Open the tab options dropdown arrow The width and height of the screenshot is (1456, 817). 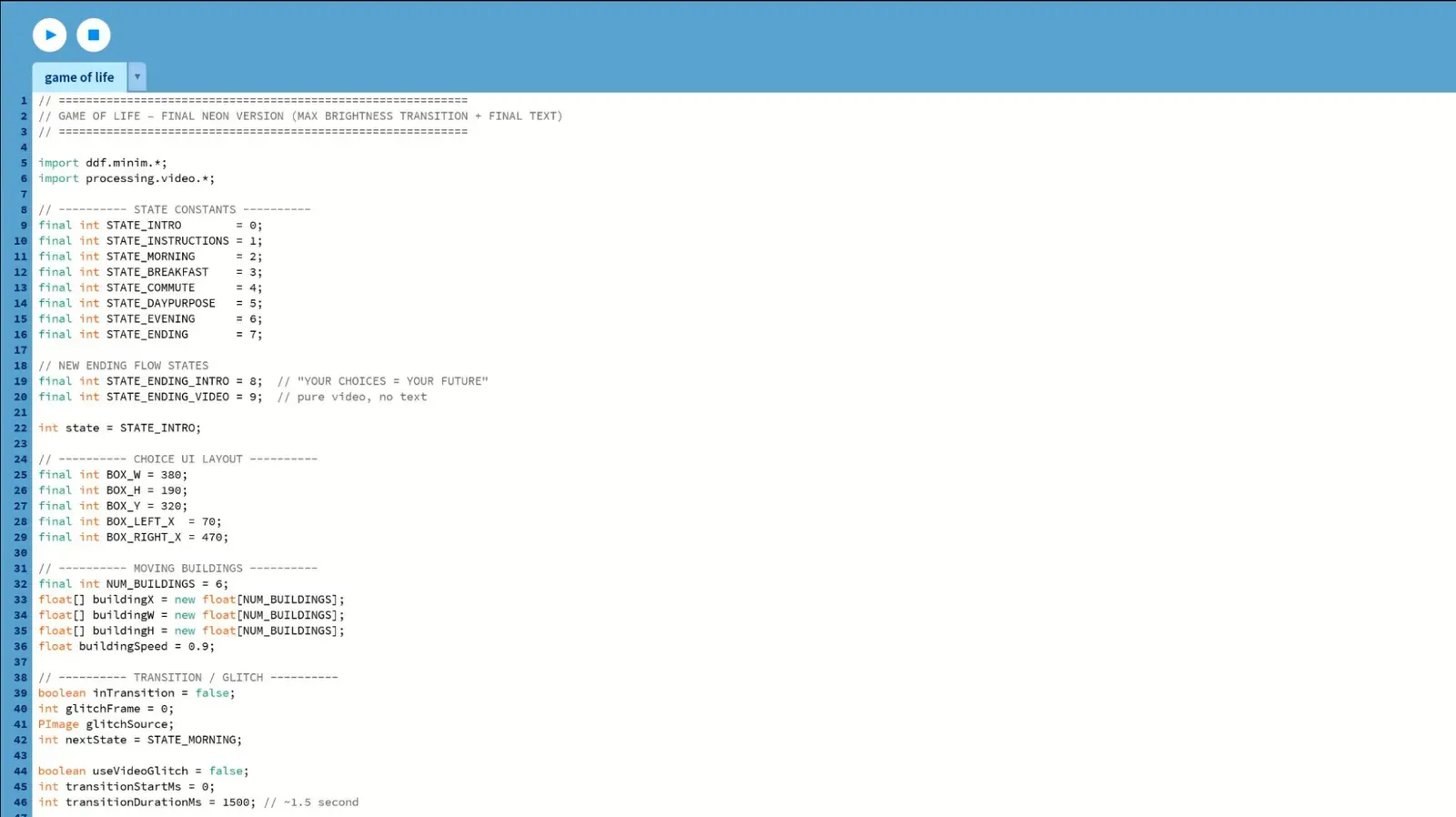click(x=136, y=76)
